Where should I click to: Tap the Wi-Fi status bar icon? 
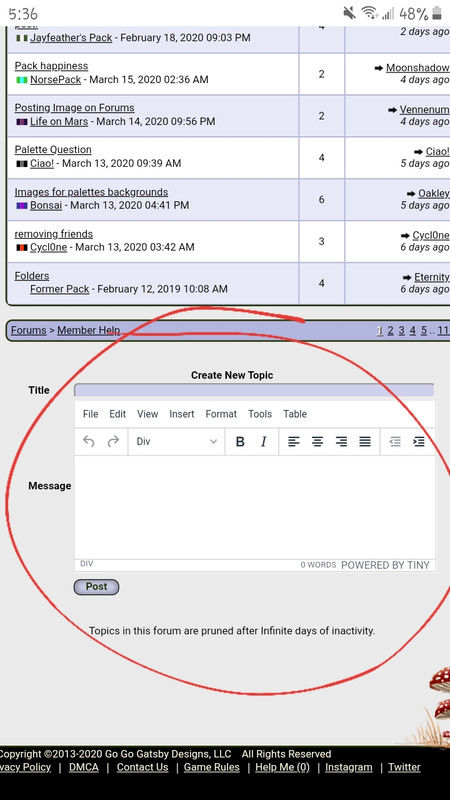(x=369, y=13)
